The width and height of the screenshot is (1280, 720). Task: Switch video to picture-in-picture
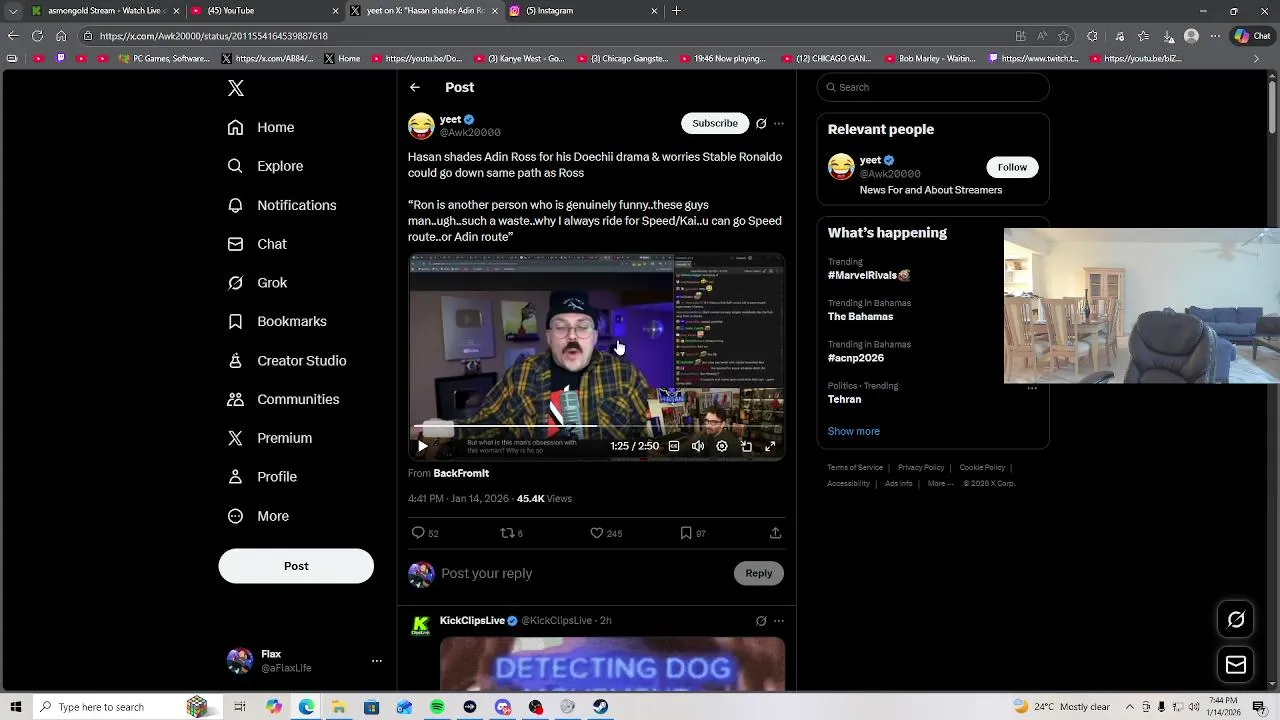tap(746, 446)
